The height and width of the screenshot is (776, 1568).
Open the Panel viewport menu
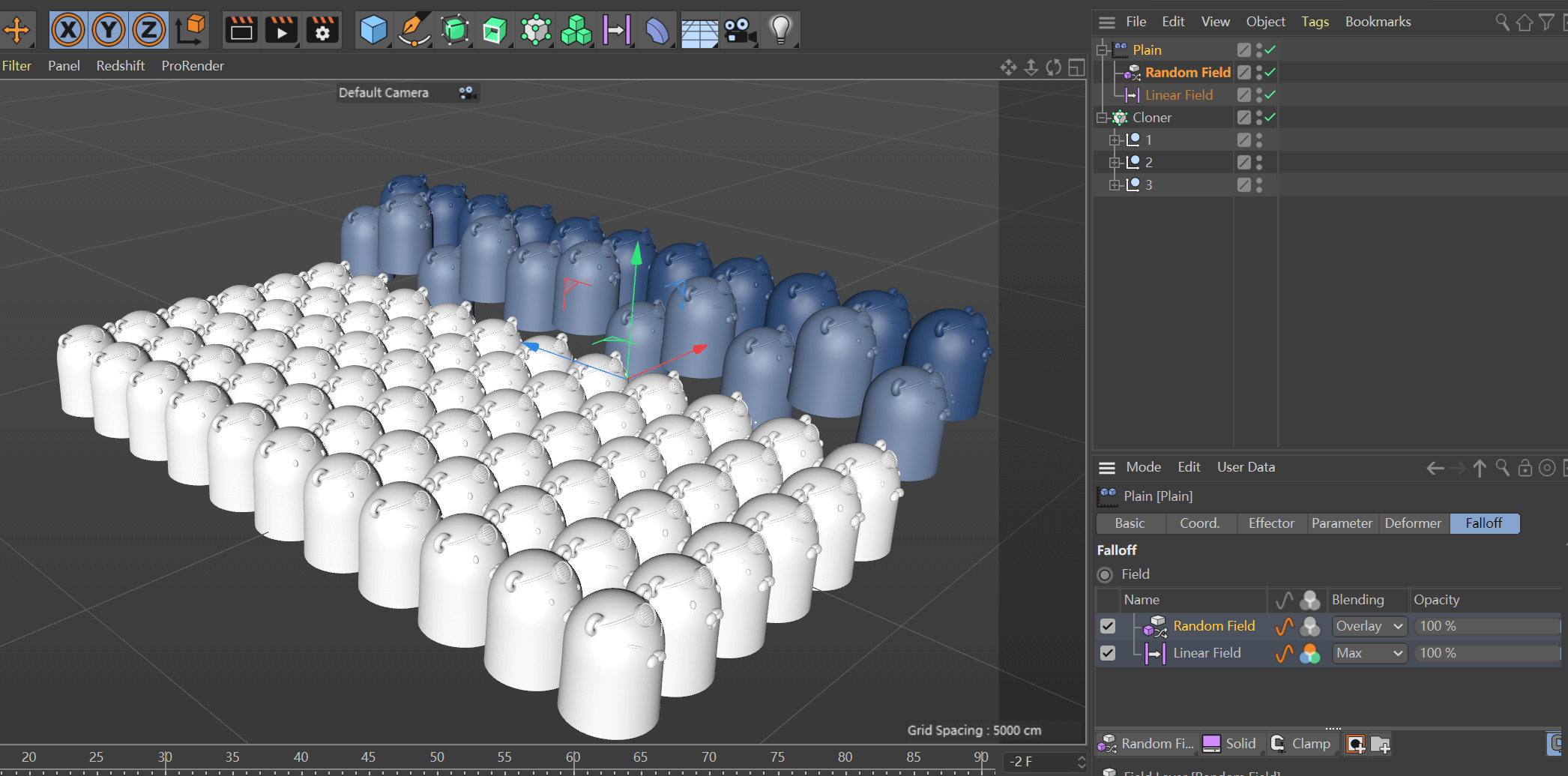pos(64,65)
